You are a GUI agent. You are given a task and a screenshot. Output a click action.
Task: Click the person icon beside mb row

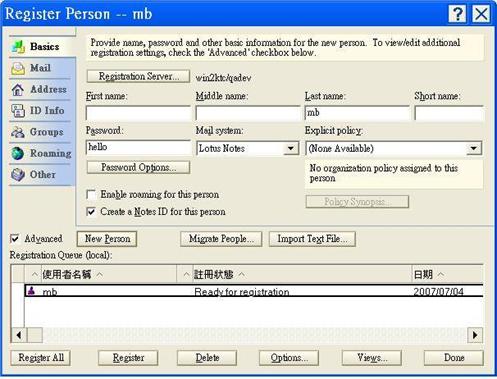click(x=31, y=291)
